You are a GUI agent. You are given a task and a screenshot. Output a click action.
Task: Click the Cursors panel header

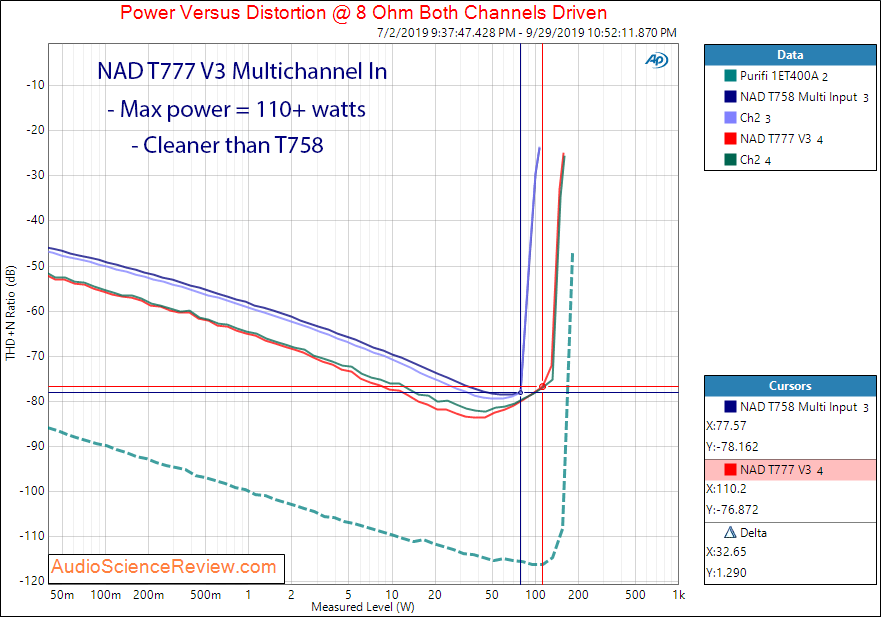point(790,386)
